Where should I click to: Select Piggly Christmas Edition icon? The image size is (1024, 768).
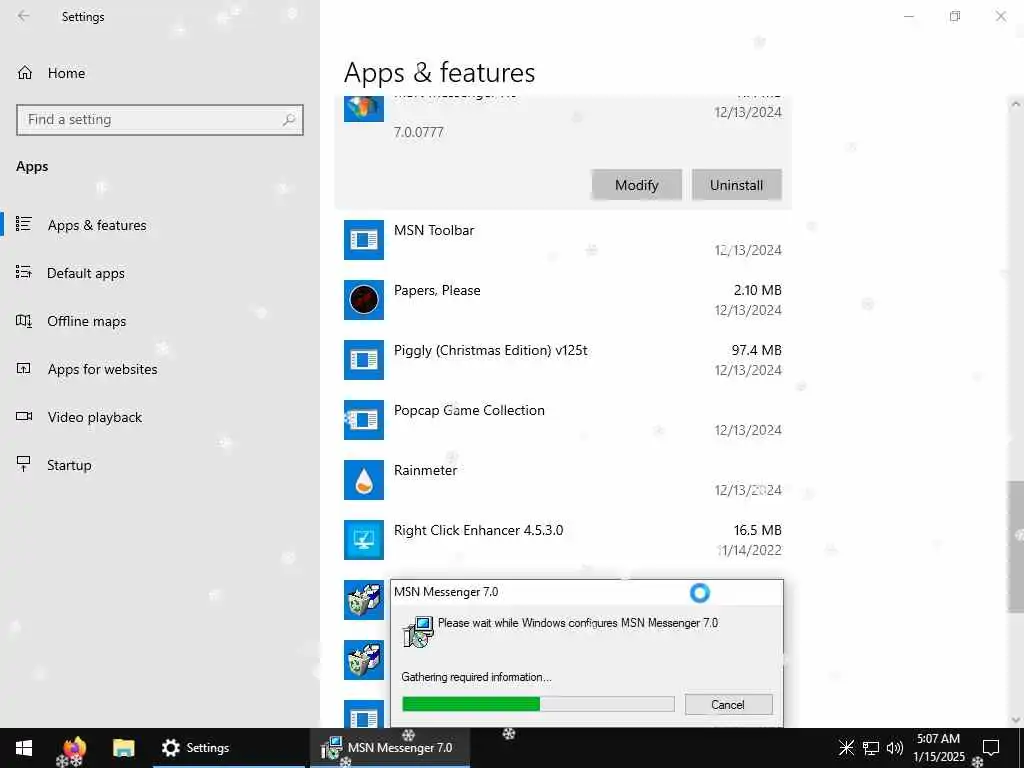click(364, 360)
